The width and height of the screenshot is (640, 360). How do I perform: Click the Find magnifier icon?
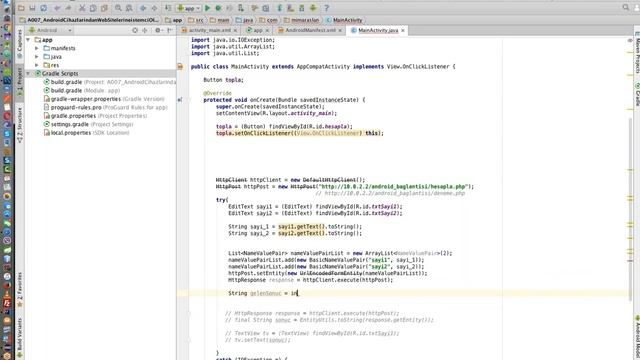tap(118, 8)
